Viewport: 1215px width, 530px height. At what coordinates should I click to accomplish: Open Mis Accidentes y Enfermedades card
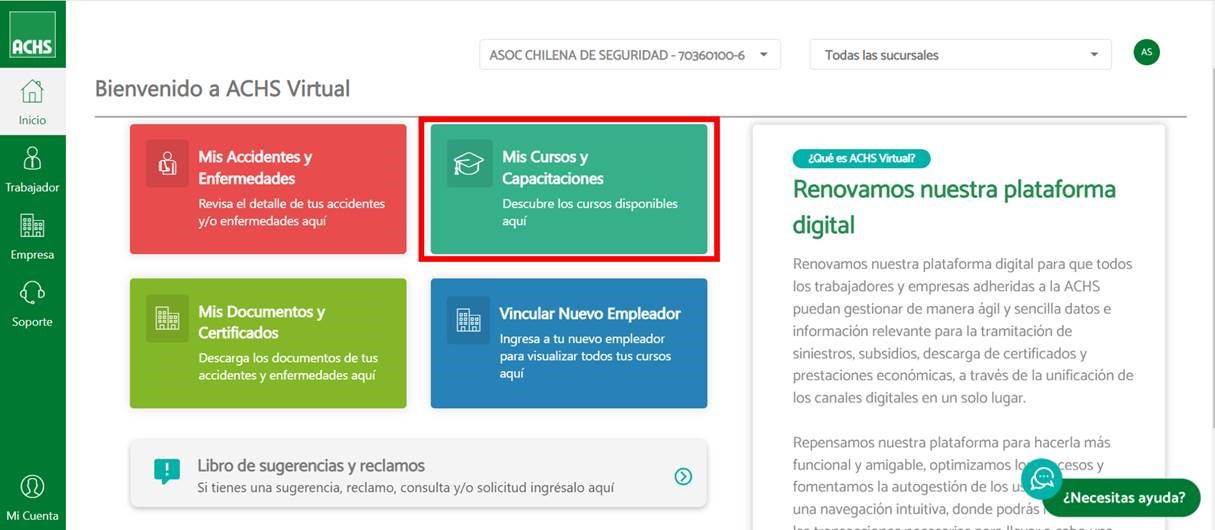point(268,189)
